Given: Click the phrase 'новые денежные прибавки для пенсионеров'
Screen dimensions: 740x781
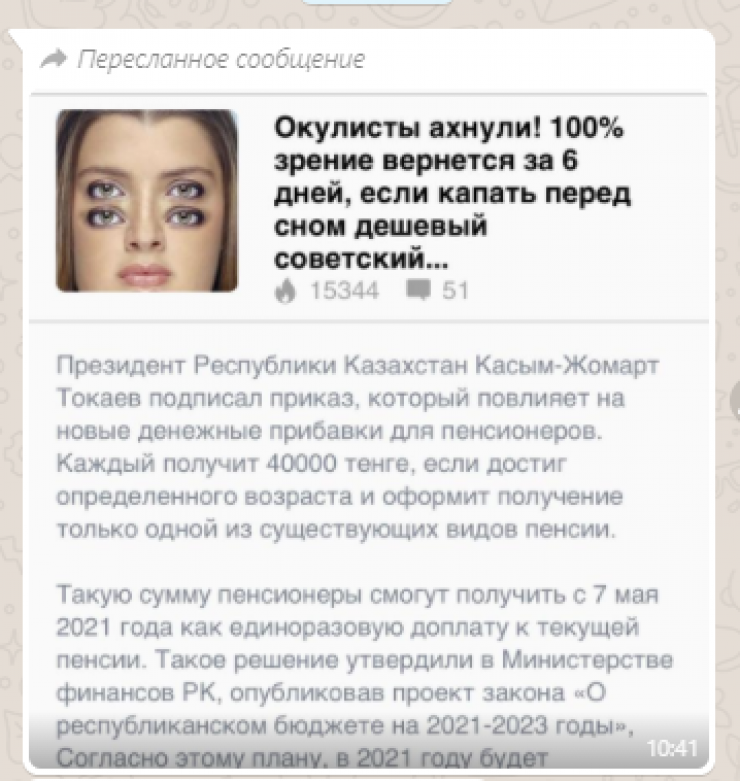Looking at the screenshot, I should click(329, 432).
